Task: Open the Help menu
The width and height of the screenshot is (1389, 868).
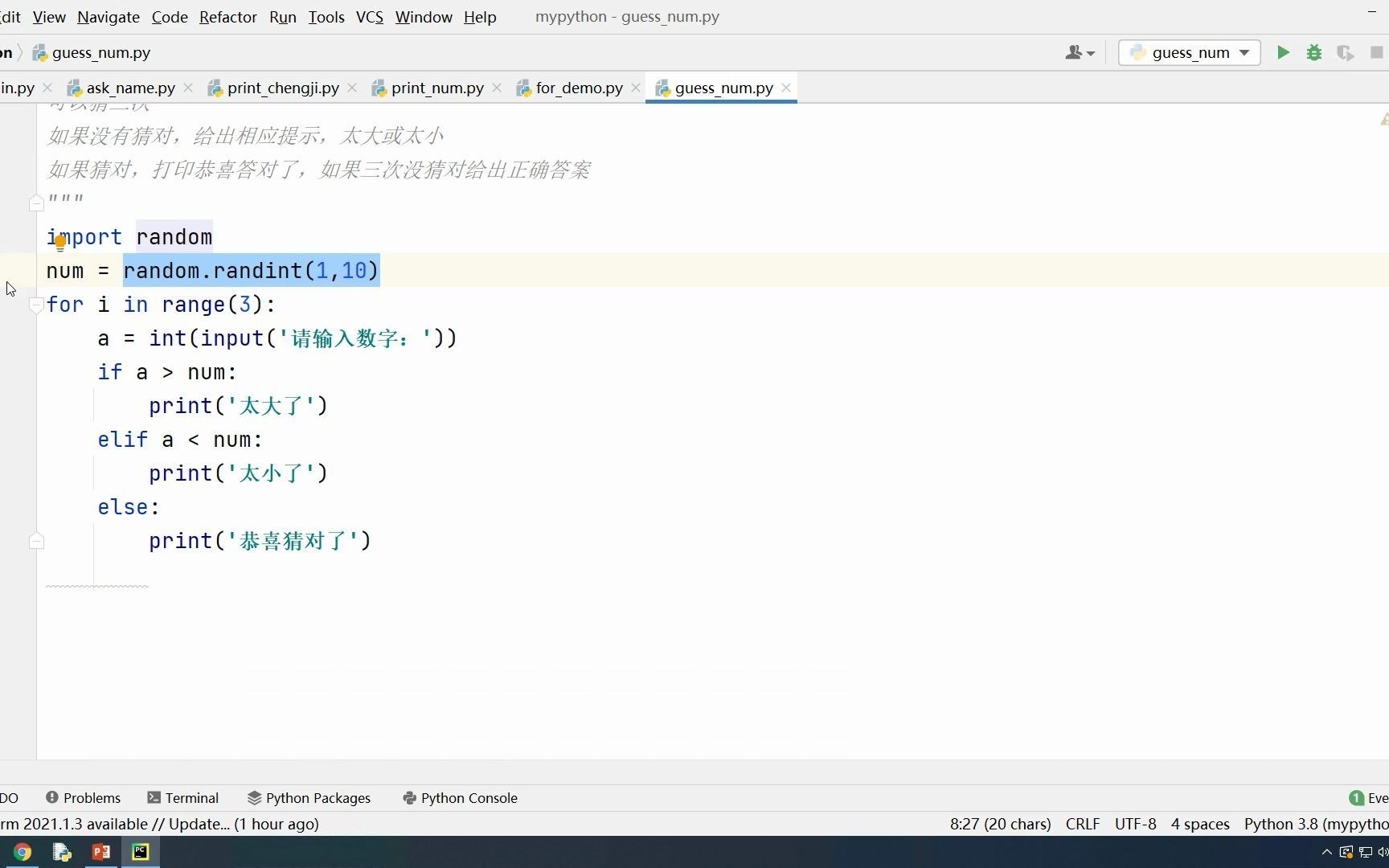Action: coord(480,17)
